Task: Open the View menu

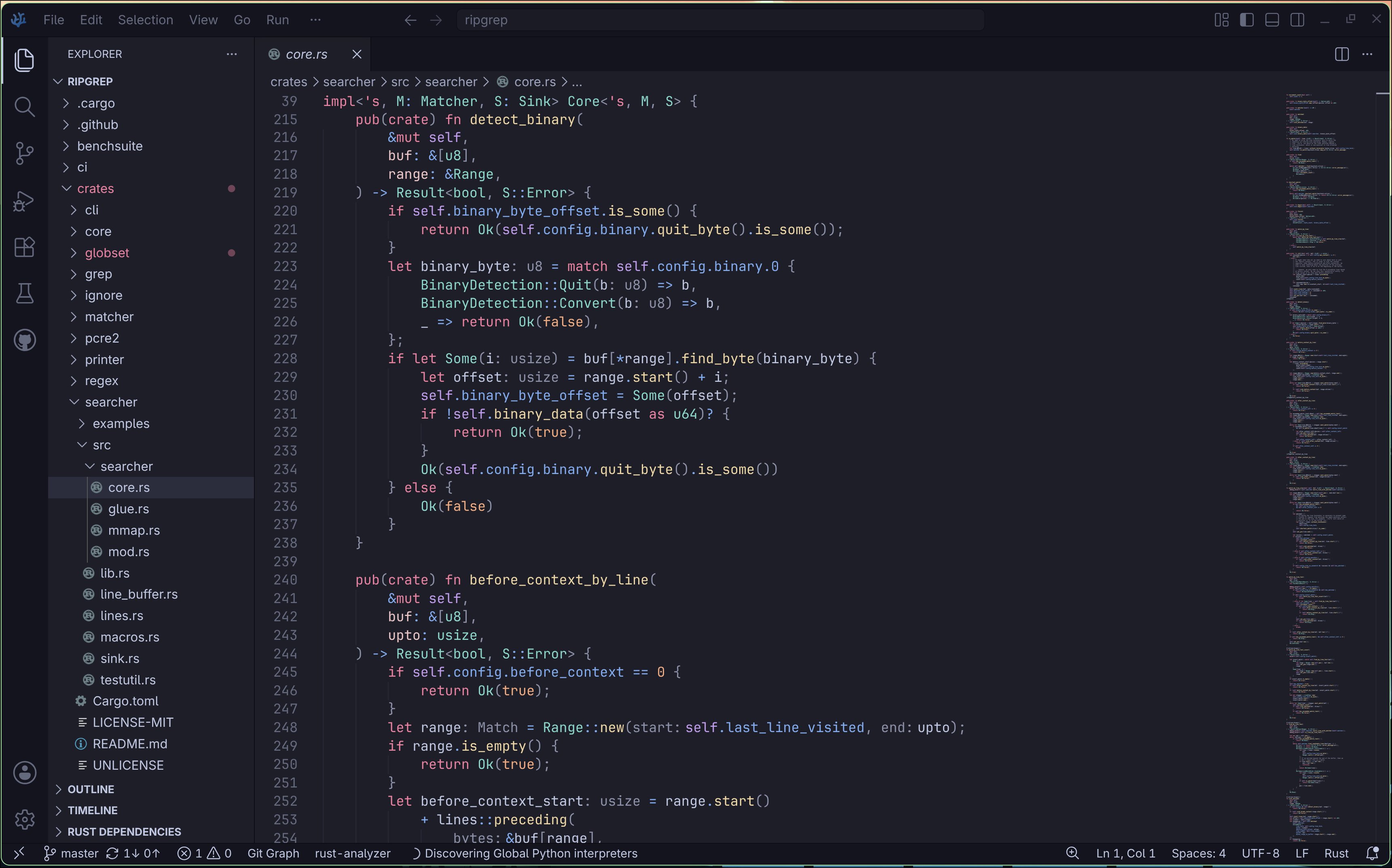Action: coord(203,20)
